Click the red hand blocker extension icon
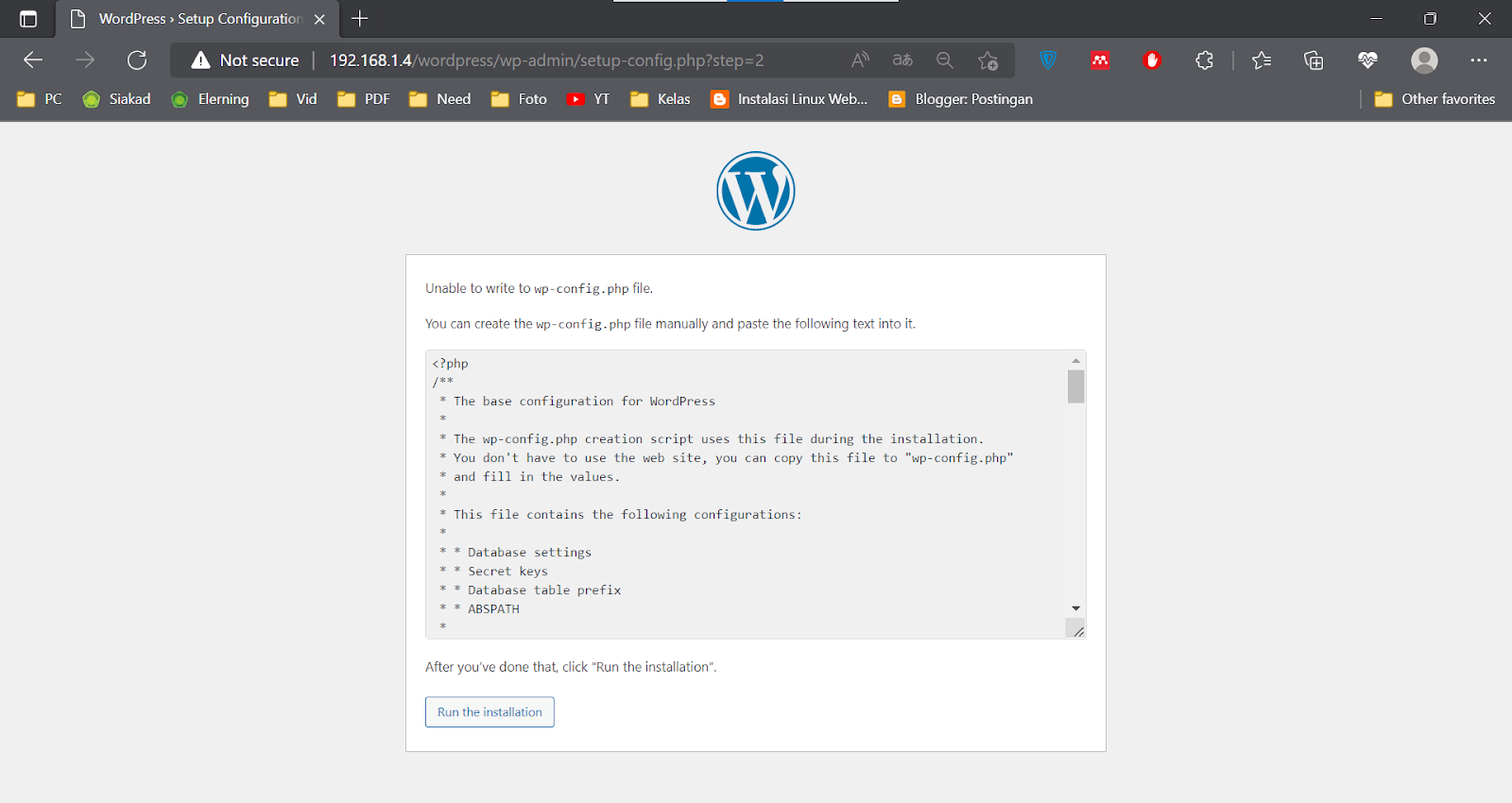The height and width of the screenshot is (803, 1512). (1152, 60)
